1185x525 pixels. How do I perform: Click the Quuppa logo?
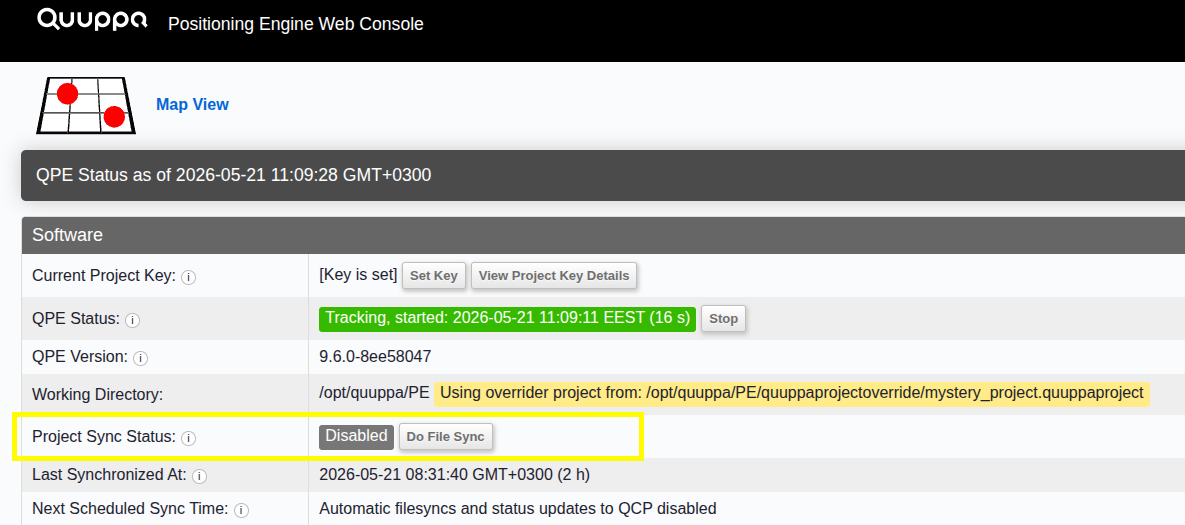(92, 20)
